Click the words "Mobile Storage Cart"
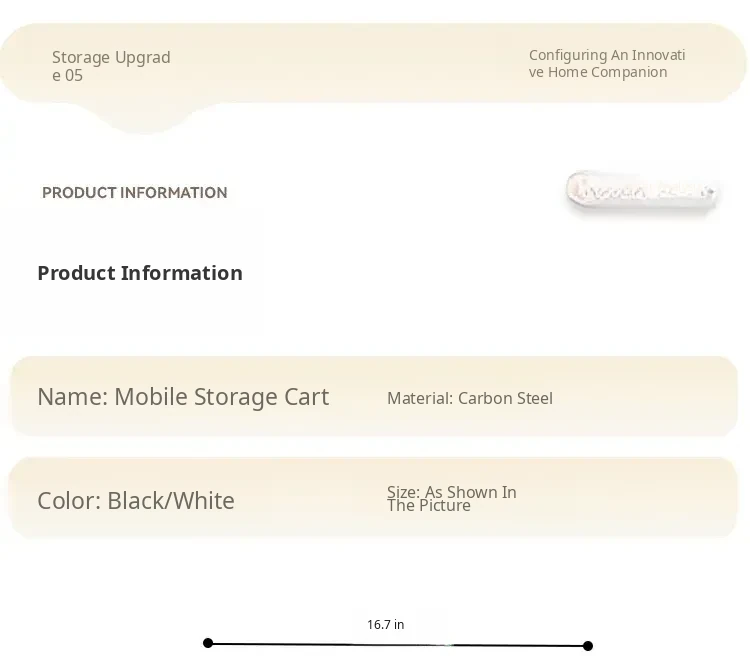Image resolution: width=750 pixels, height=671 pixels. (221, 397)
